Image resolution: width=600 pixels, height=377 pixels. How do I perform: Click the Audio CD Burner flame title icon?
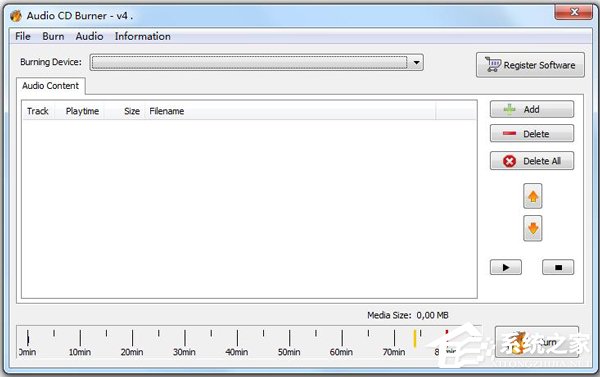point(16,16)
